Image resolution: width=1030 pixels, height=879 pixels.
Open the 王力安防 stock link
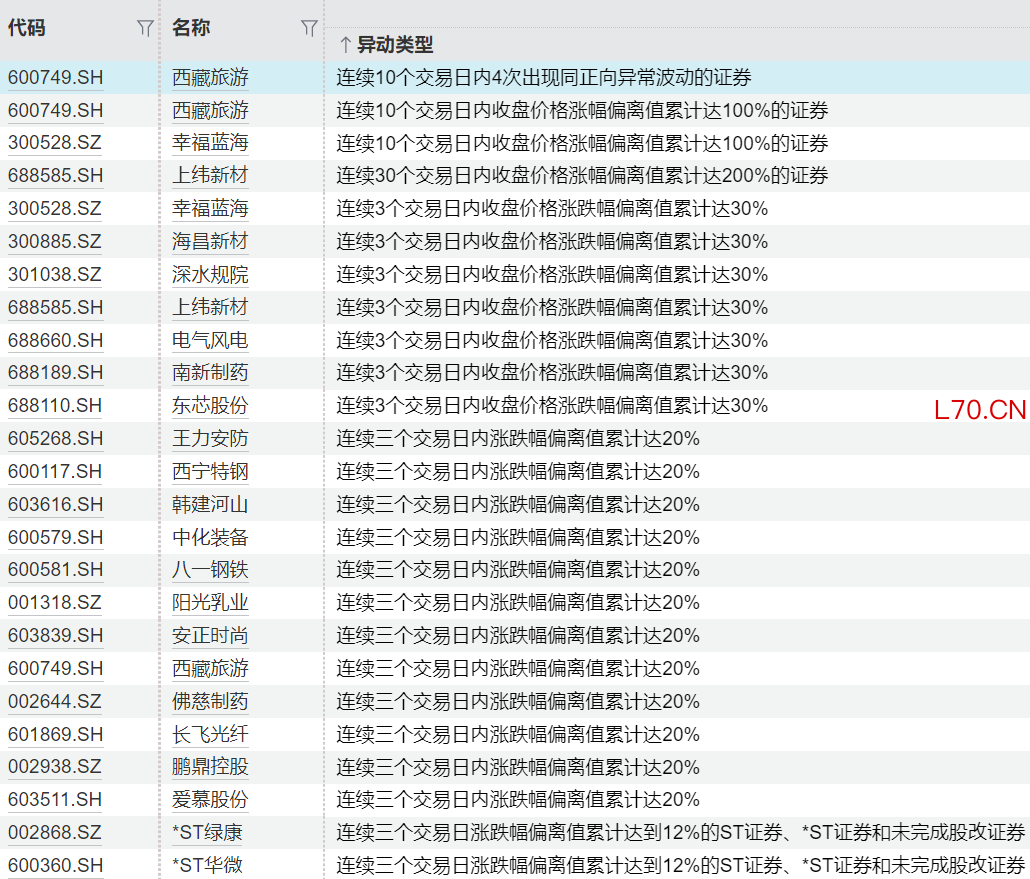coord(210,438)
